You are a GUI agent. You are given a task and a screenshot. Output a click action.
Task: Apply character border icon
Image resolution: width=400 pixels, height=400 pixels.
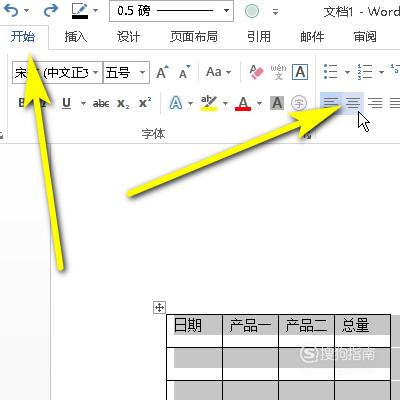coord(300,72)
